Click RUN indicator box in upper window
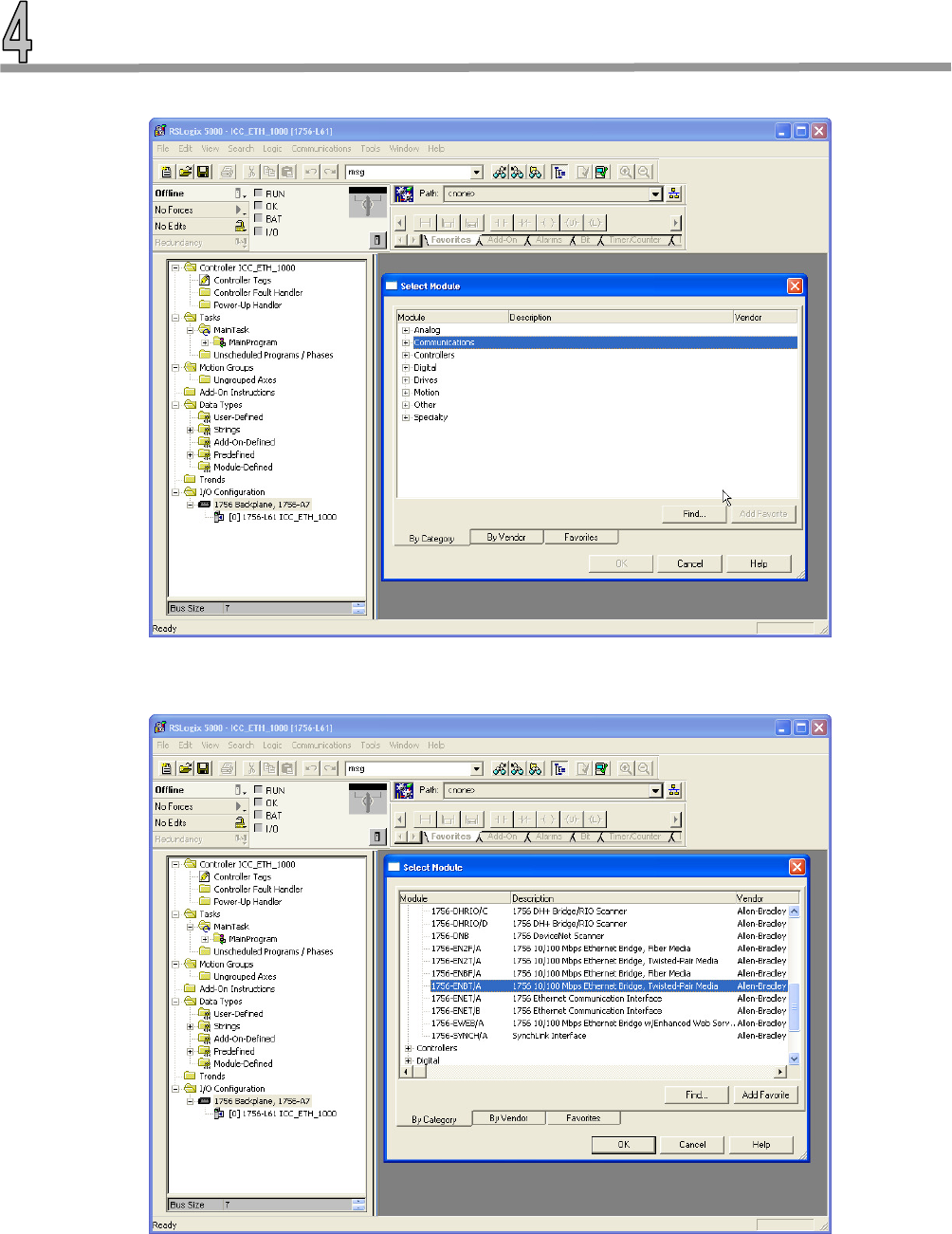Image resolution: width=952 pixels, height=1234 pixels. click(258, 193)
